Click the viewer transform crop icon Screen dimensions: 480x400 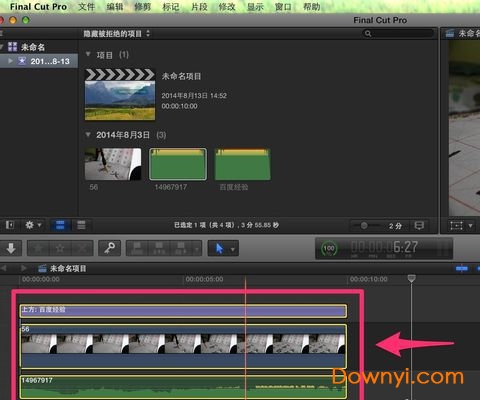456,226
